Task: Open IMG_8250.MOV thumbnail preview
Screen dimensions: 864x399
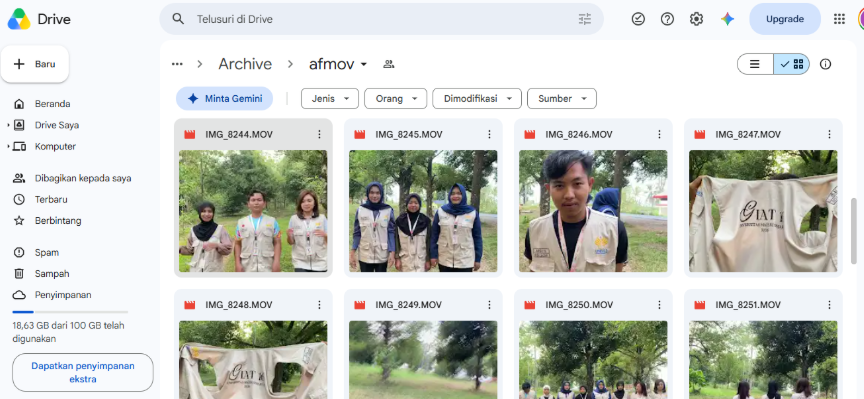Action: [593, 360]
